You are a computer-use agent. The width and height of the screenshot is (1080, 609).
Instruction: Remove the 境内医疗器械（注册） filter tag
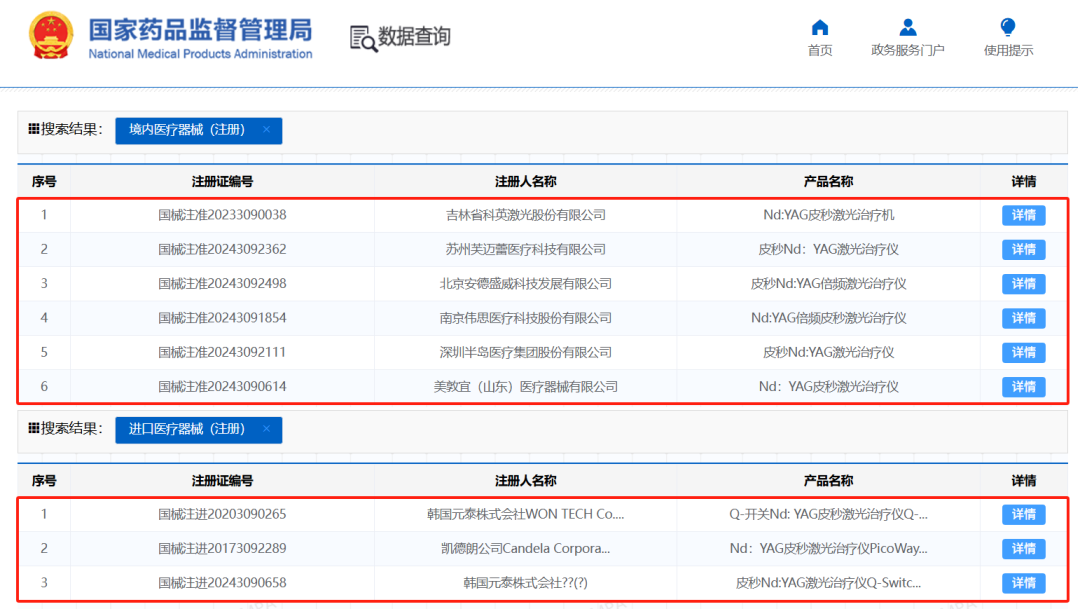coord(267,130)
